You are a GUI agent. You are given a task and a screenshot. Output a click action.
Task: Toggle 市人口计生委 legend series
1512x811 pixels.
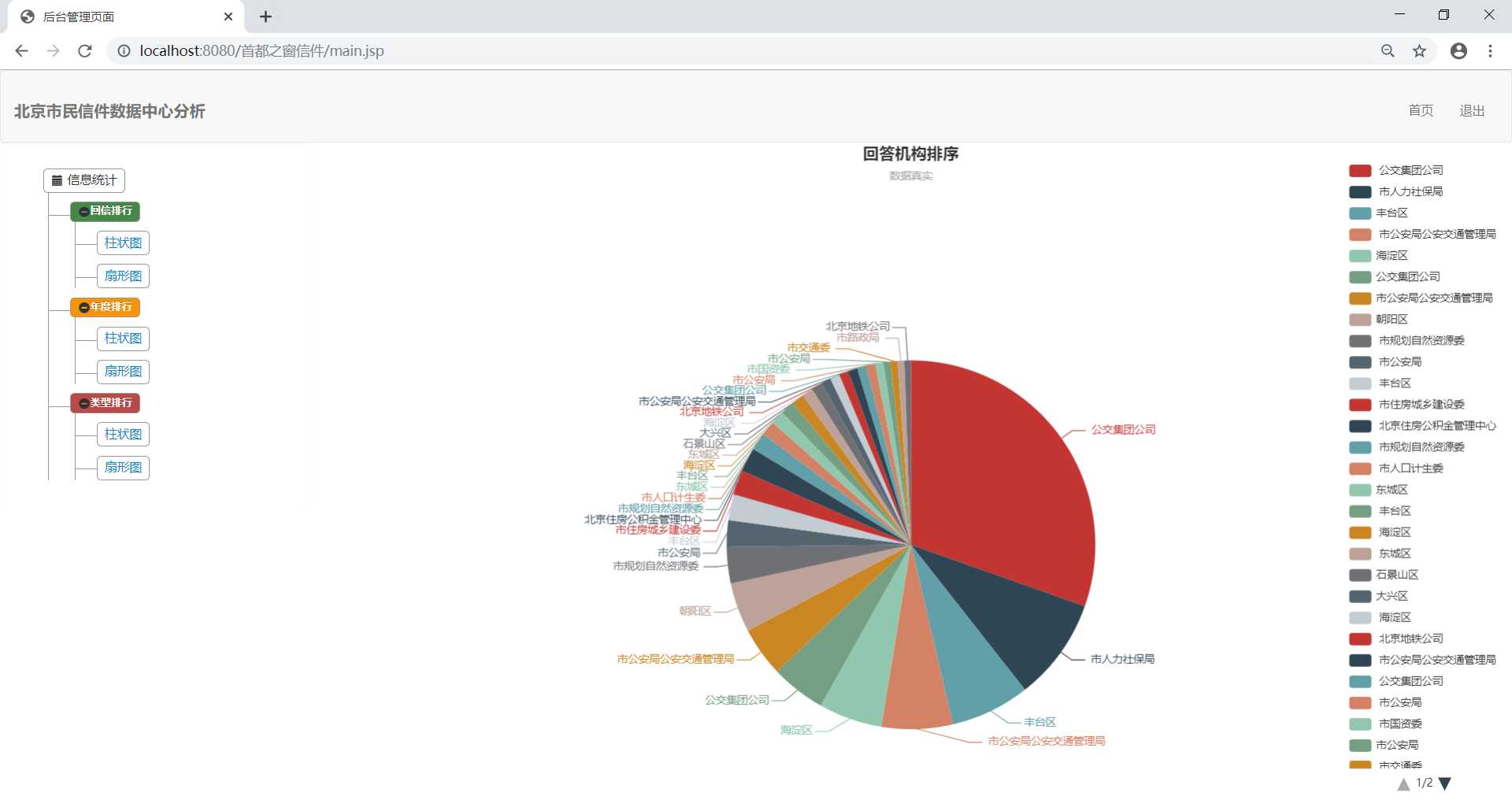(1395, 468)
